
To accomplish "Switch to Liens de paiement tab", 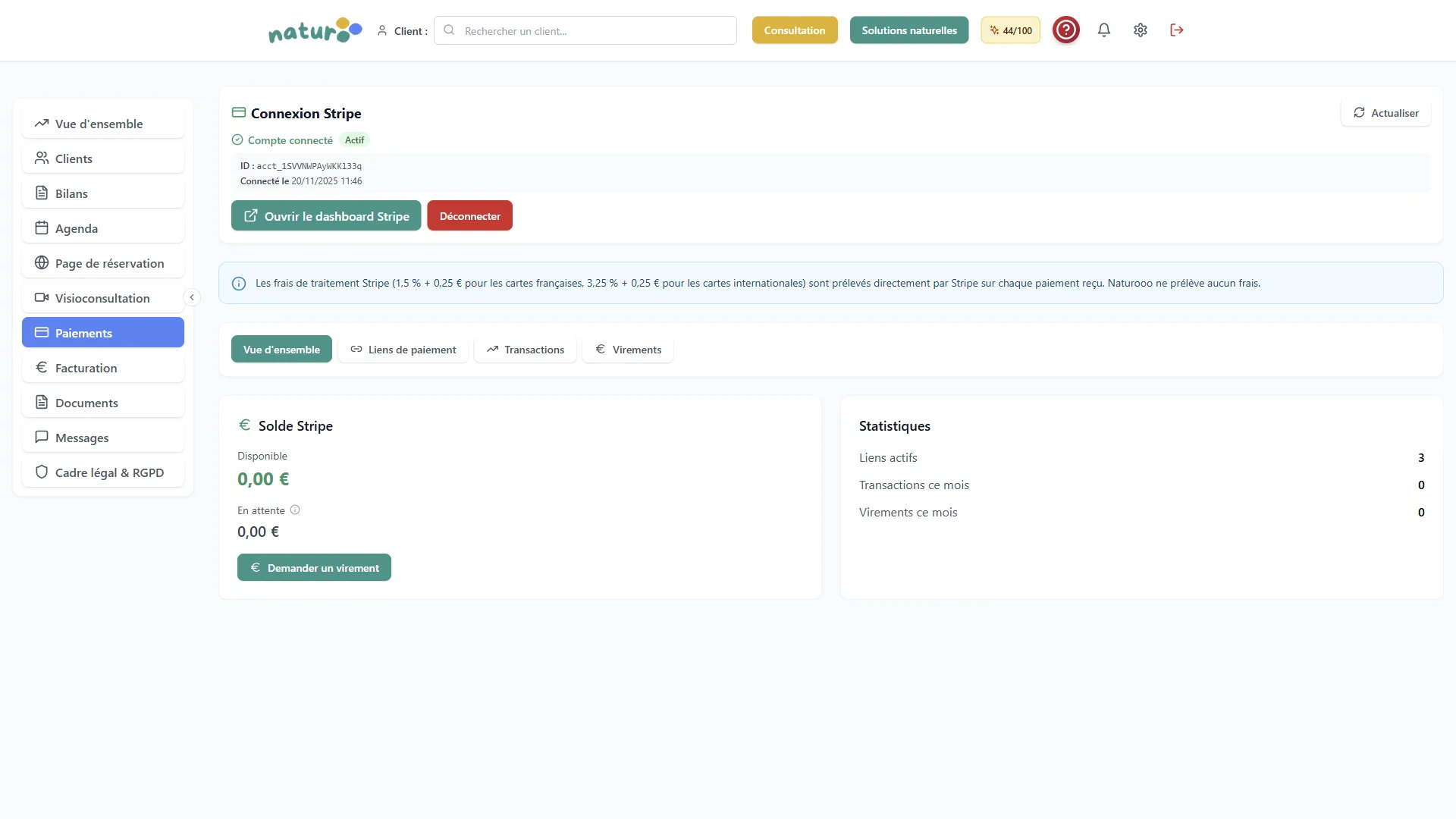I will (403, 350).
